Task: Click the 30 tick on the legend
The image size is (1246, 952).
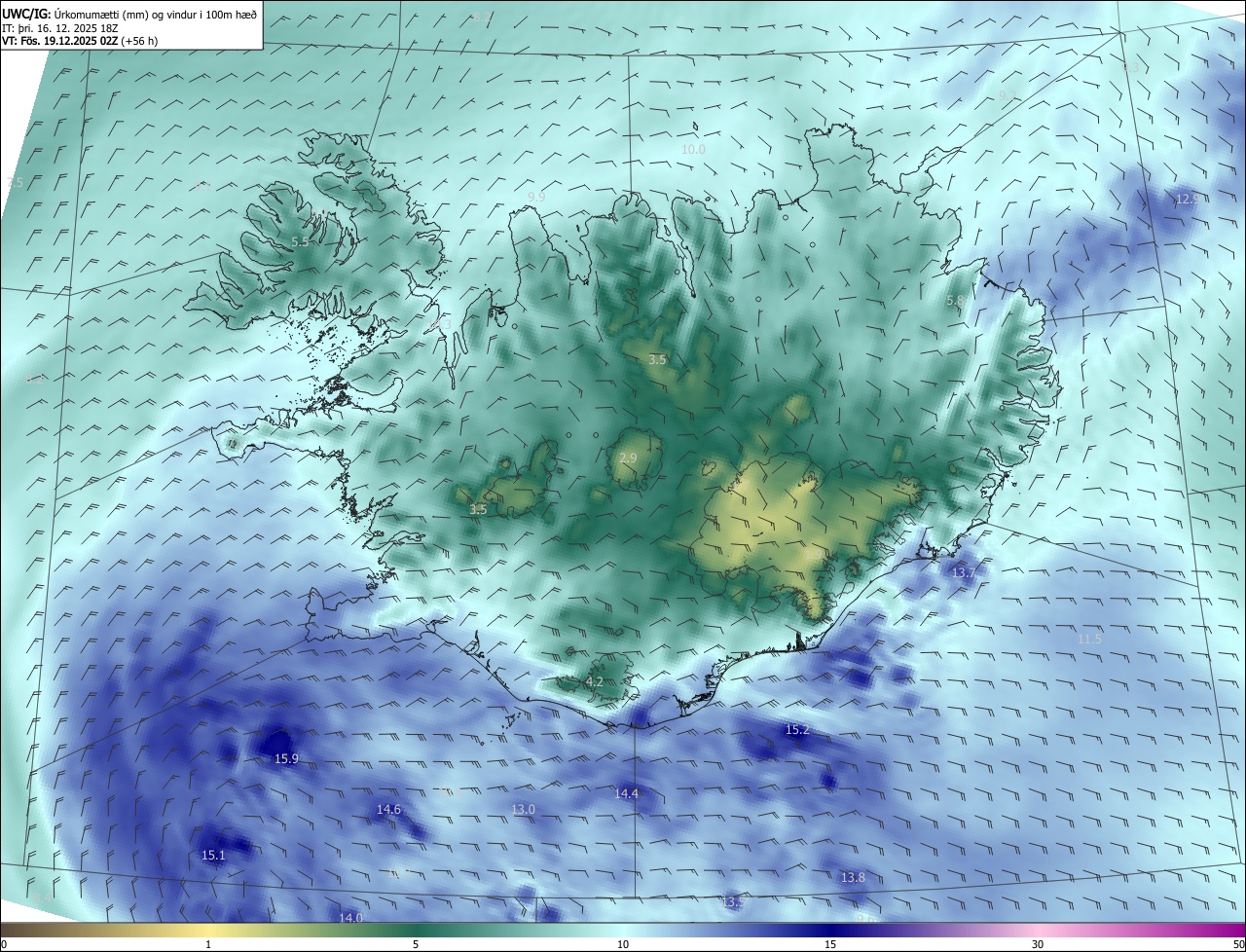Action: pyautogui.click(x=1038, y=944)
